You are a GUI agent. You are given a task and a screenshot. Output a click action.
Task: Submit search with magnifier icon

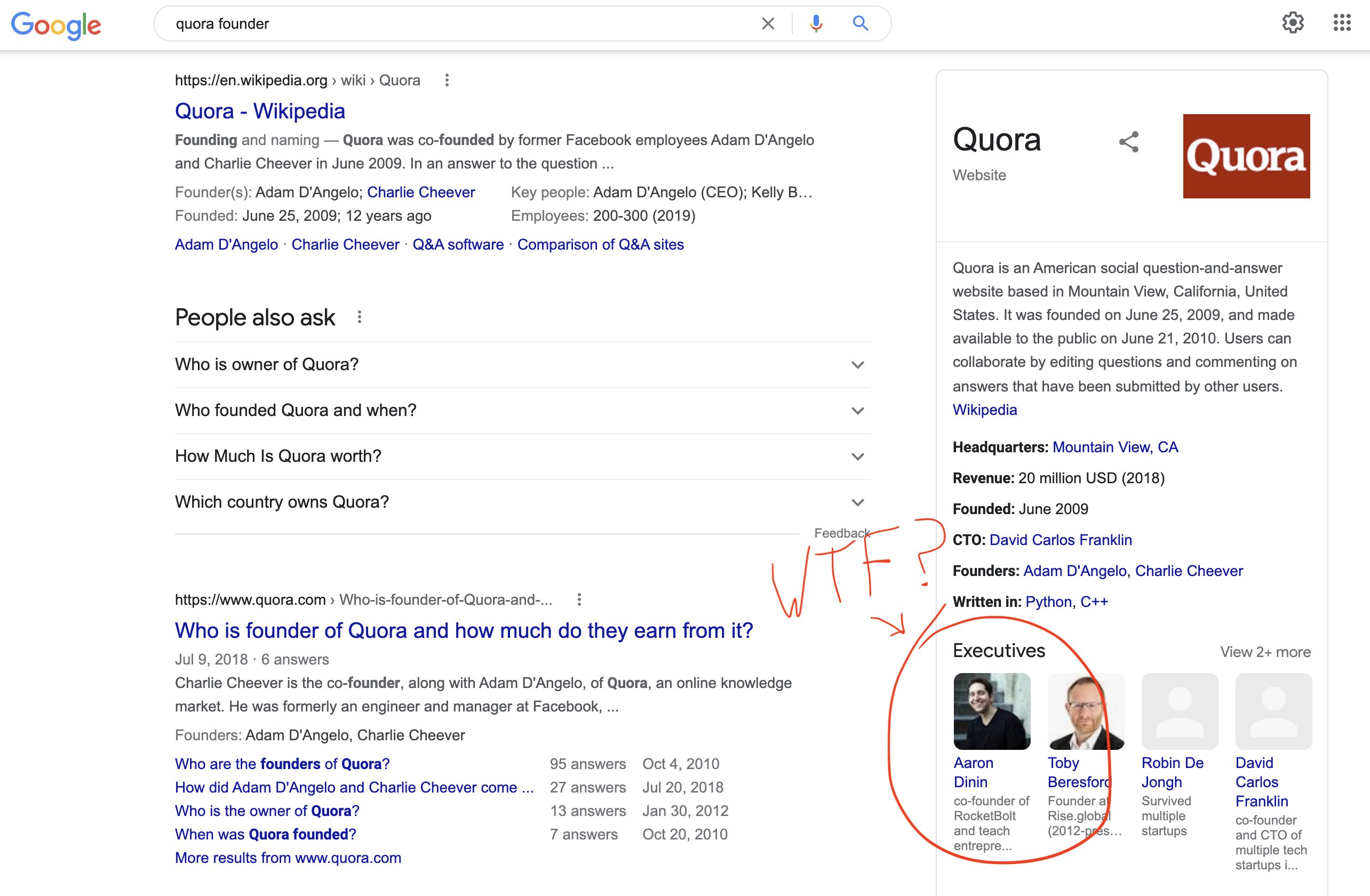[x=861, y=23]
